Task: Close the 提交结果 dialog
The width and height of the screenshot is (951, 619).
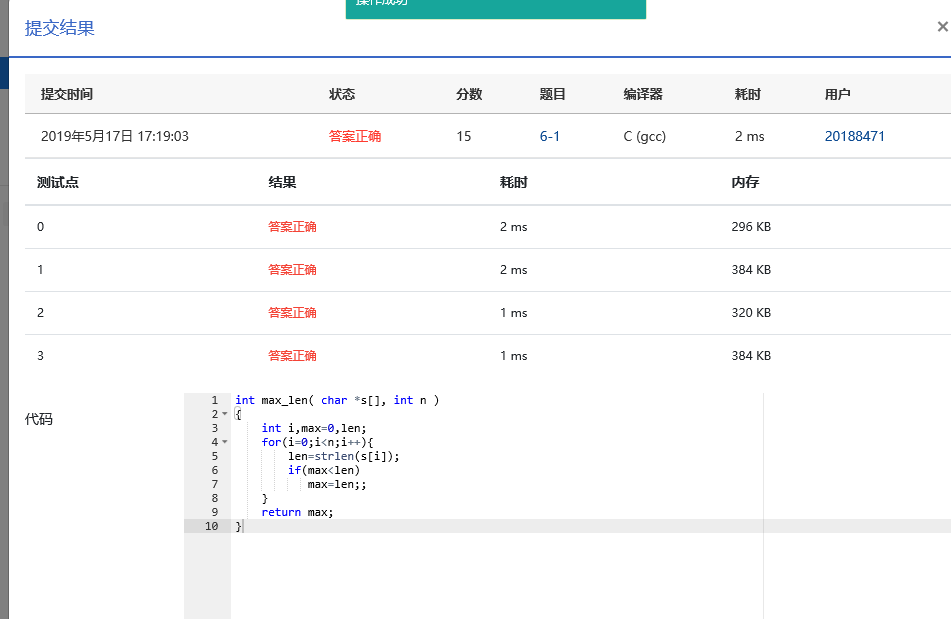Action: 943,27
